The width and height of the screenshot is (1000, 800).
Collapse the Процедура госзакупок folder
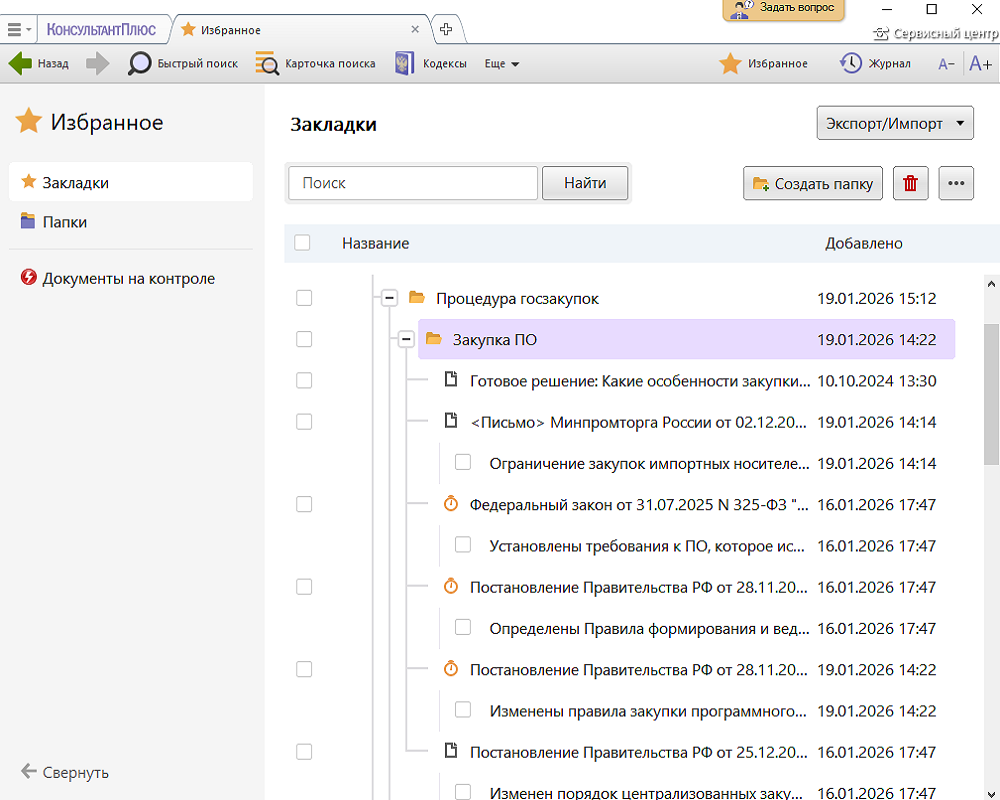coord(389,298)
